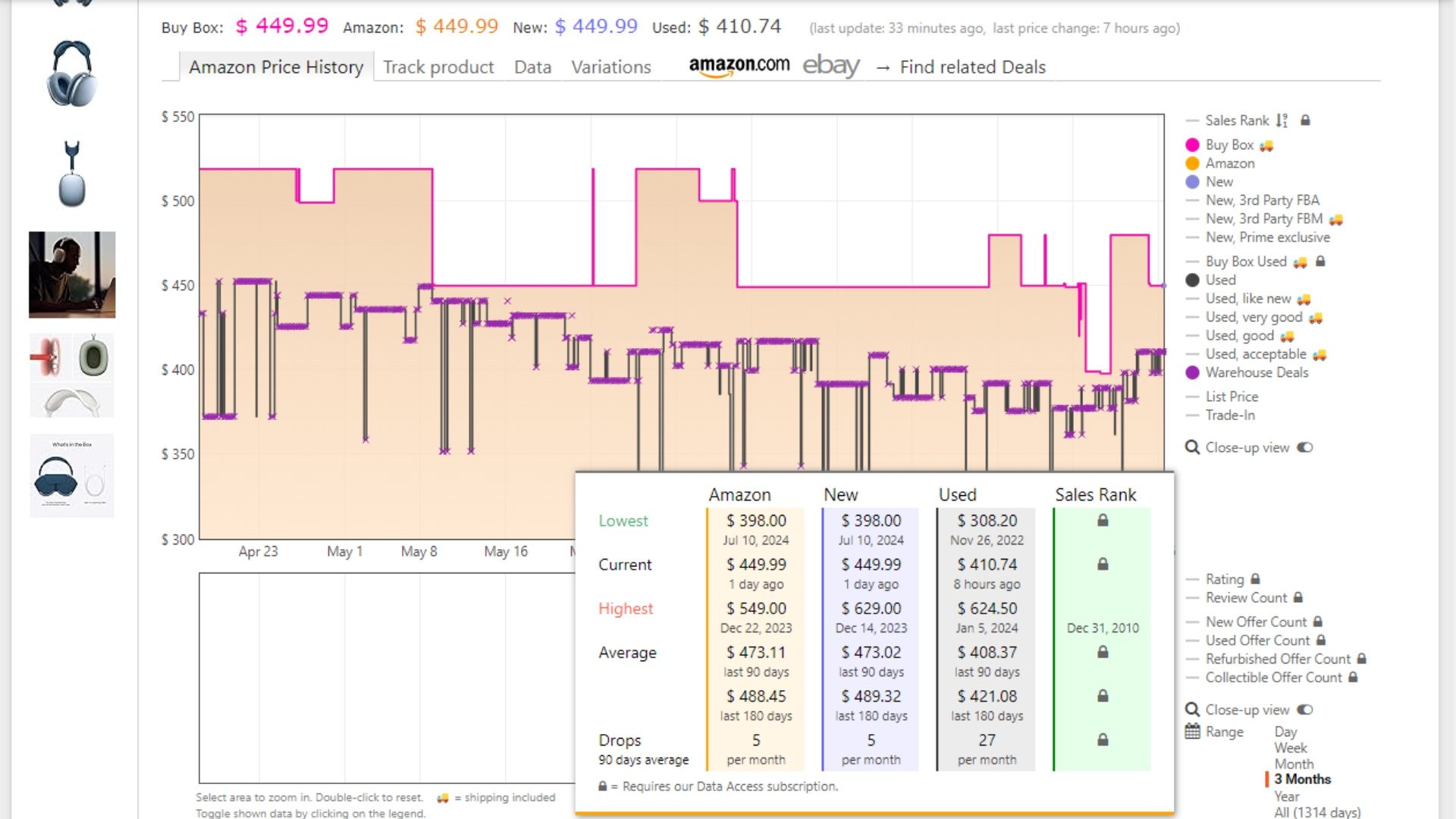Click lock icon beside Refurbished Offer Count

(1361, 659)
